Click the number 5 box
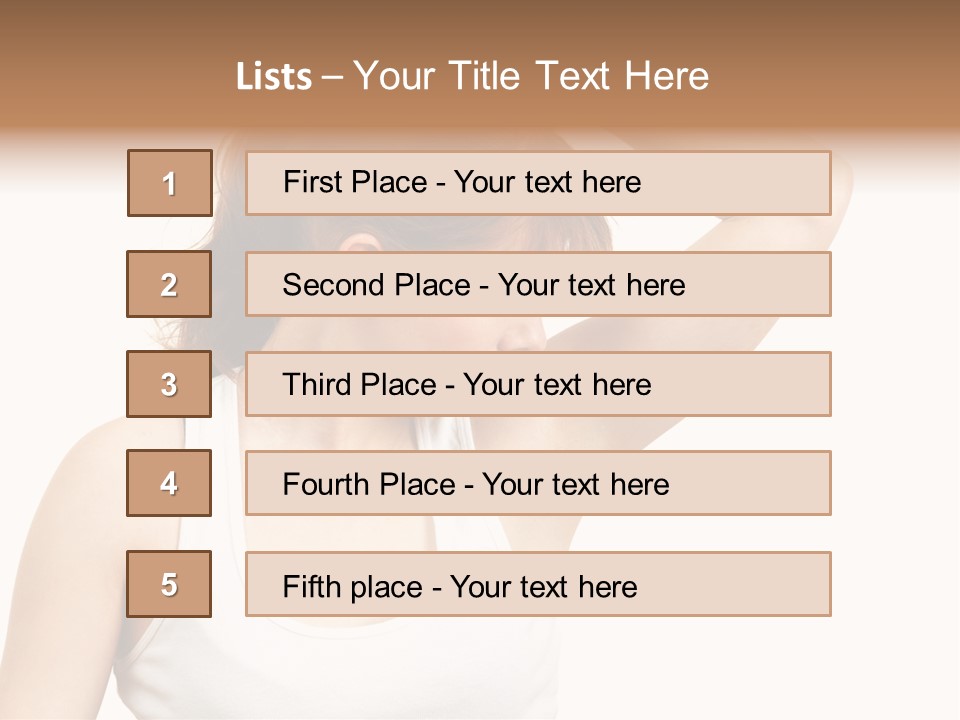 pyautogui.click(x=169, y=584)
